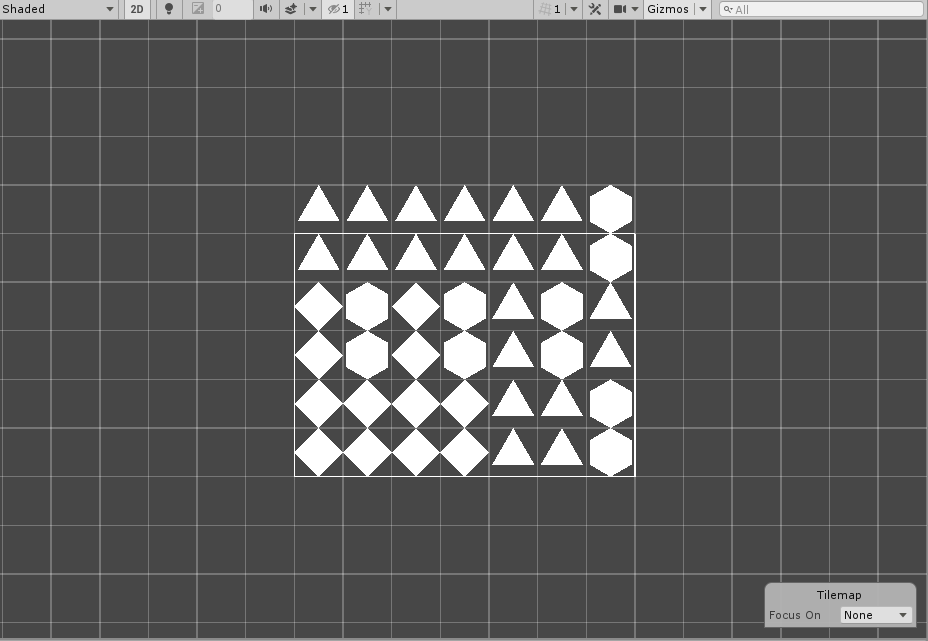Open the Shaded draw mode dropdown

[58, 9]
